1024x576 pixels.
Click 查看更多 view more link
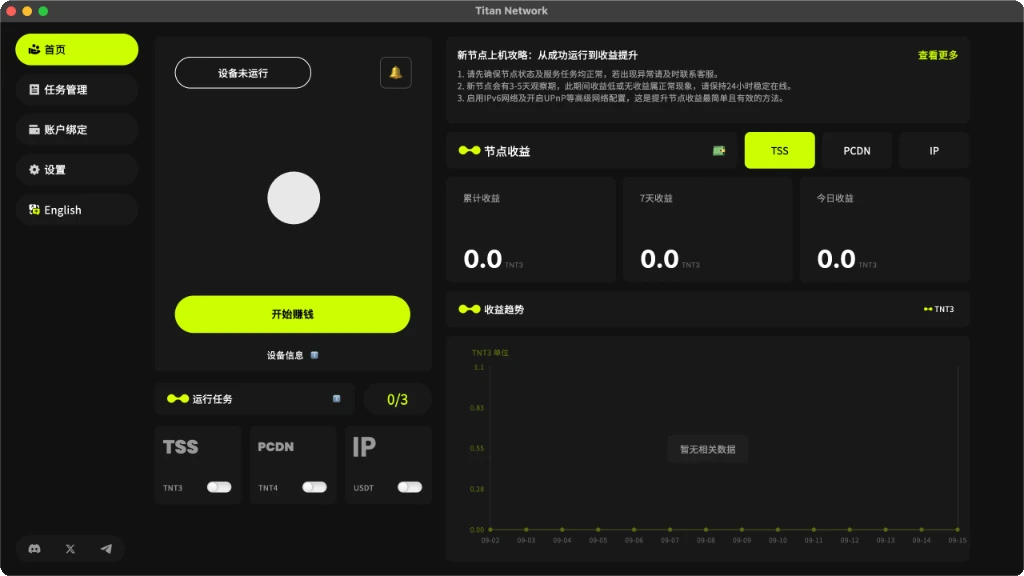[938, 56]
